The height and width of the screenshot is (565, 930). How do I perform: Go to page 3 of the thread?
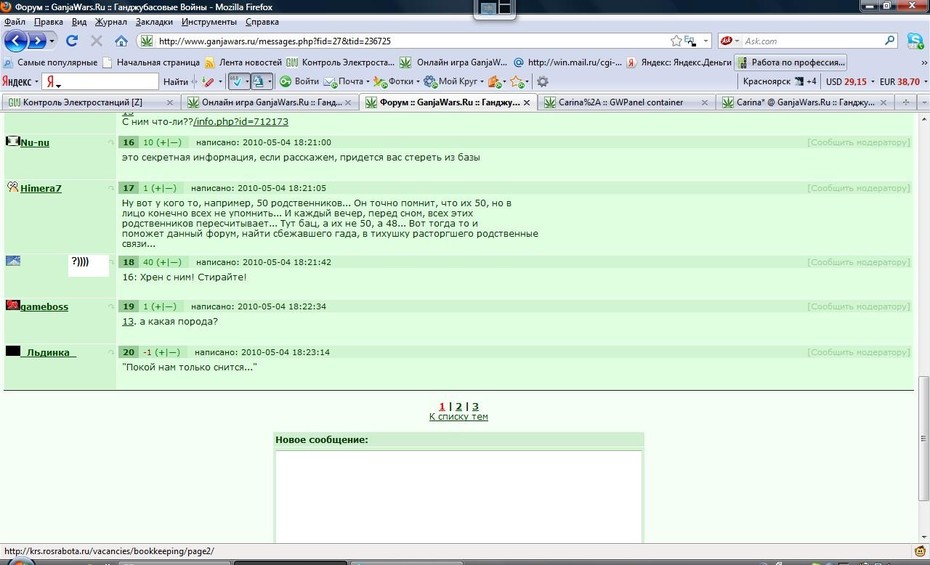click(x=475, y=407)
